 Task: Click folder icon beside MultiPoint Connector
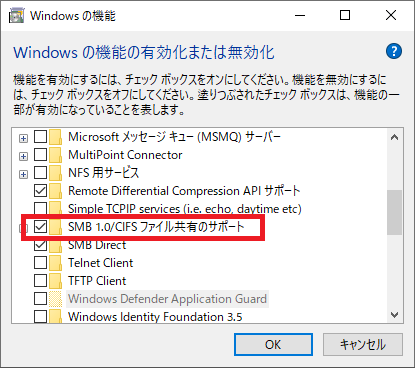[x=55, y=155]
